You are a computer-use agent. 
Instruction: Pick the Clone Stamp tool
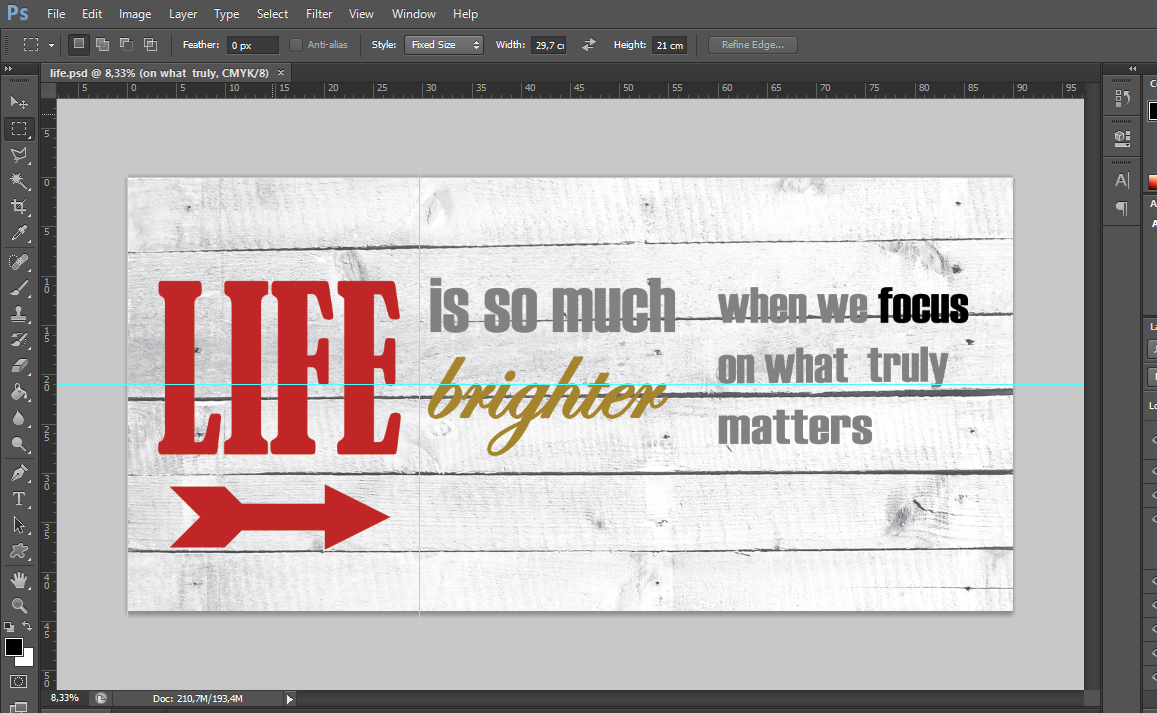click(19, 314)
